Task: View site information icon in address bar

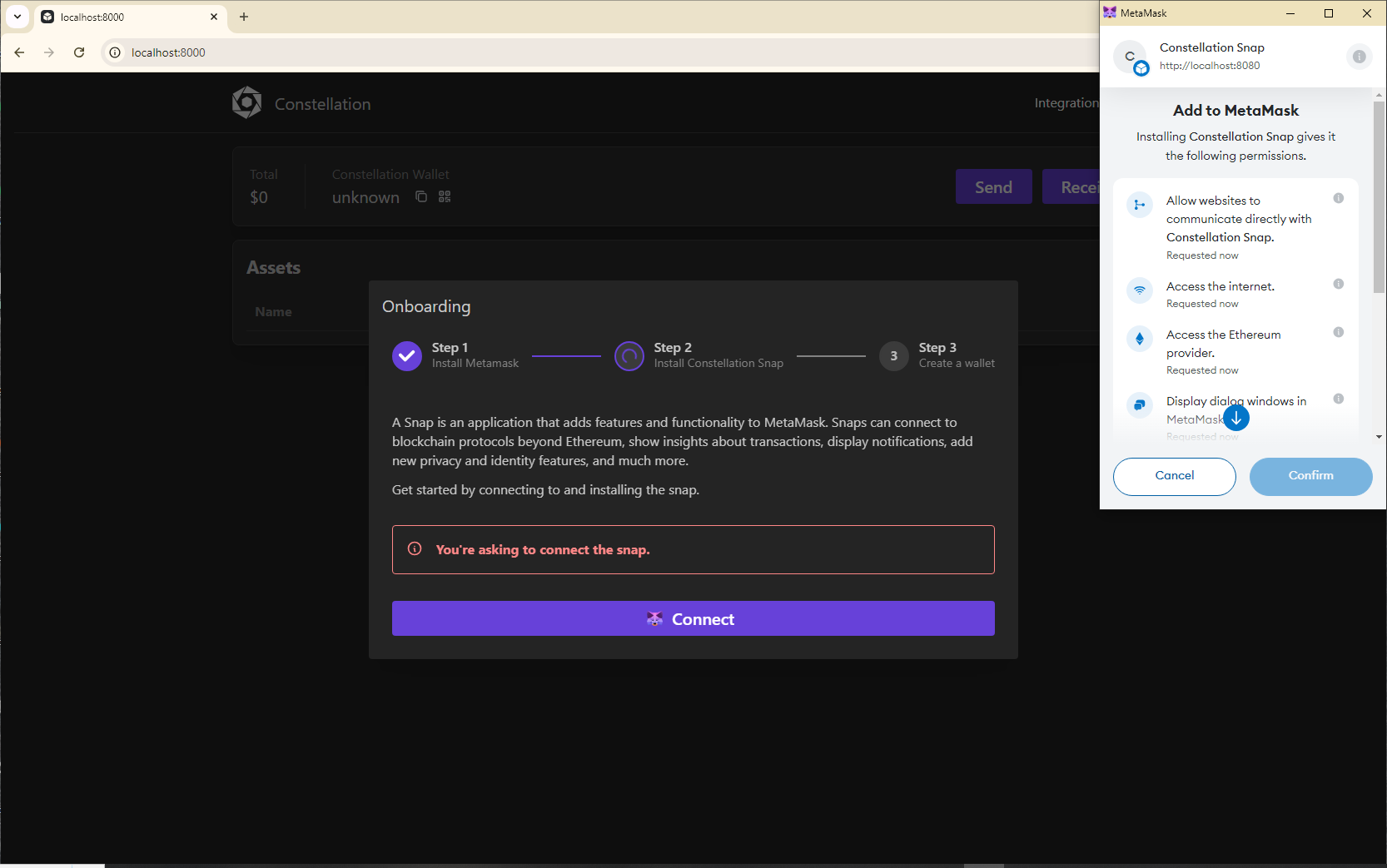Action: pyautogui.click(x=115, y=52)
